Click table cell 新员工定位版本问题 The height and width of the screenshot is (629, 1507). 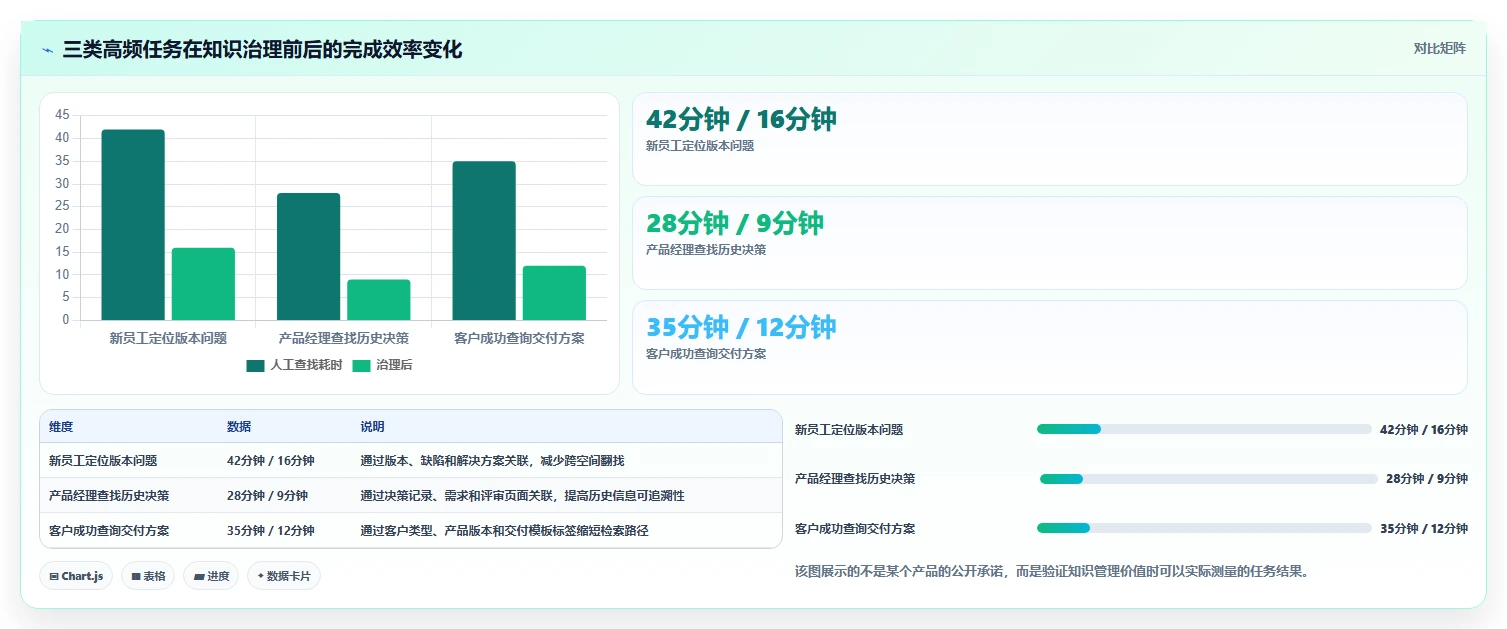pyautogui.click(x=103, y=461)
